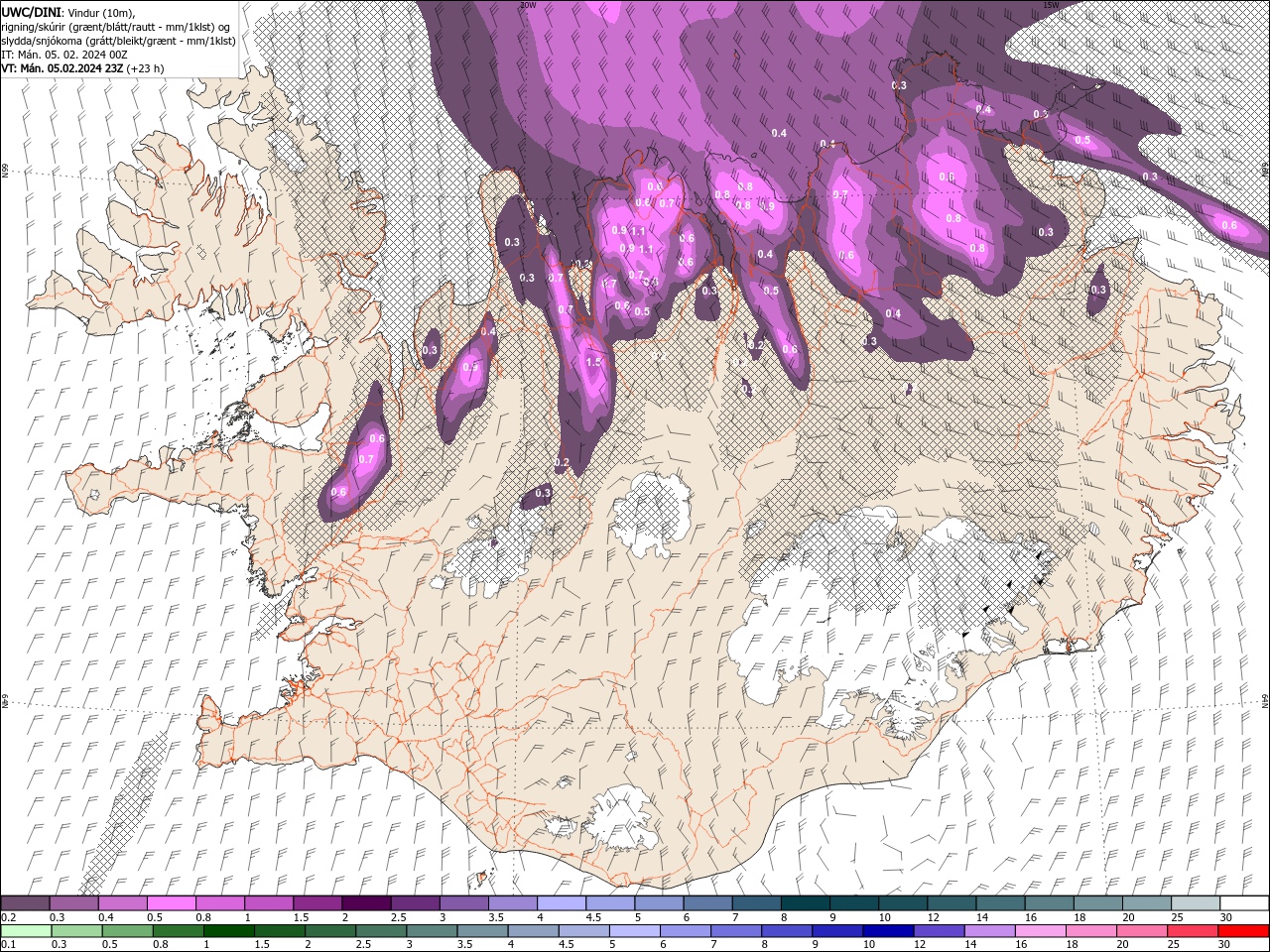The width and height of the screenshot is (1270, 952).
Task: Pick the upper legend swatch labeled 20
Action: click(1145, 903)
